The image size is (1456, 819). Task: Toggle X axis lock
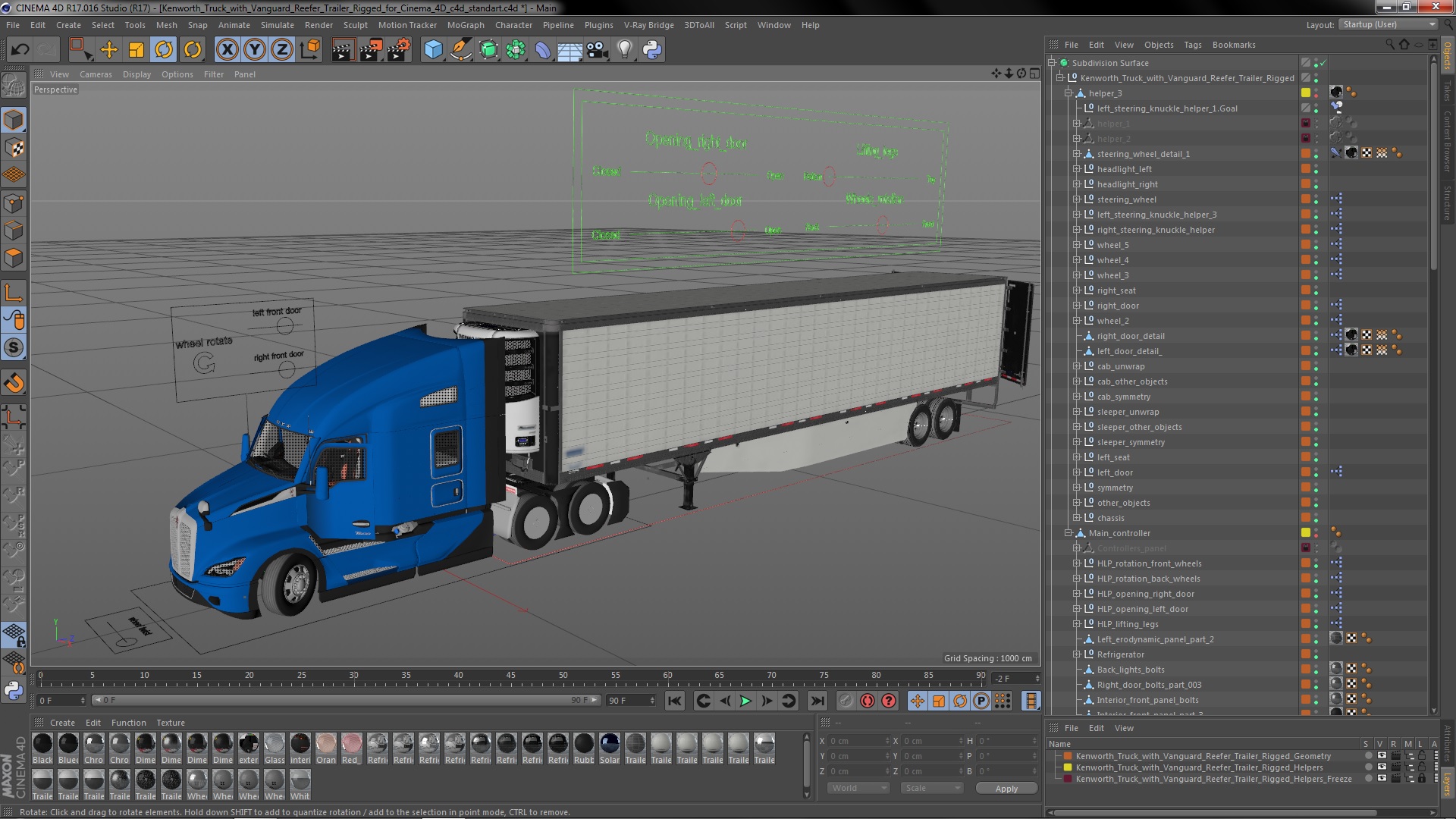pos(227,50)
